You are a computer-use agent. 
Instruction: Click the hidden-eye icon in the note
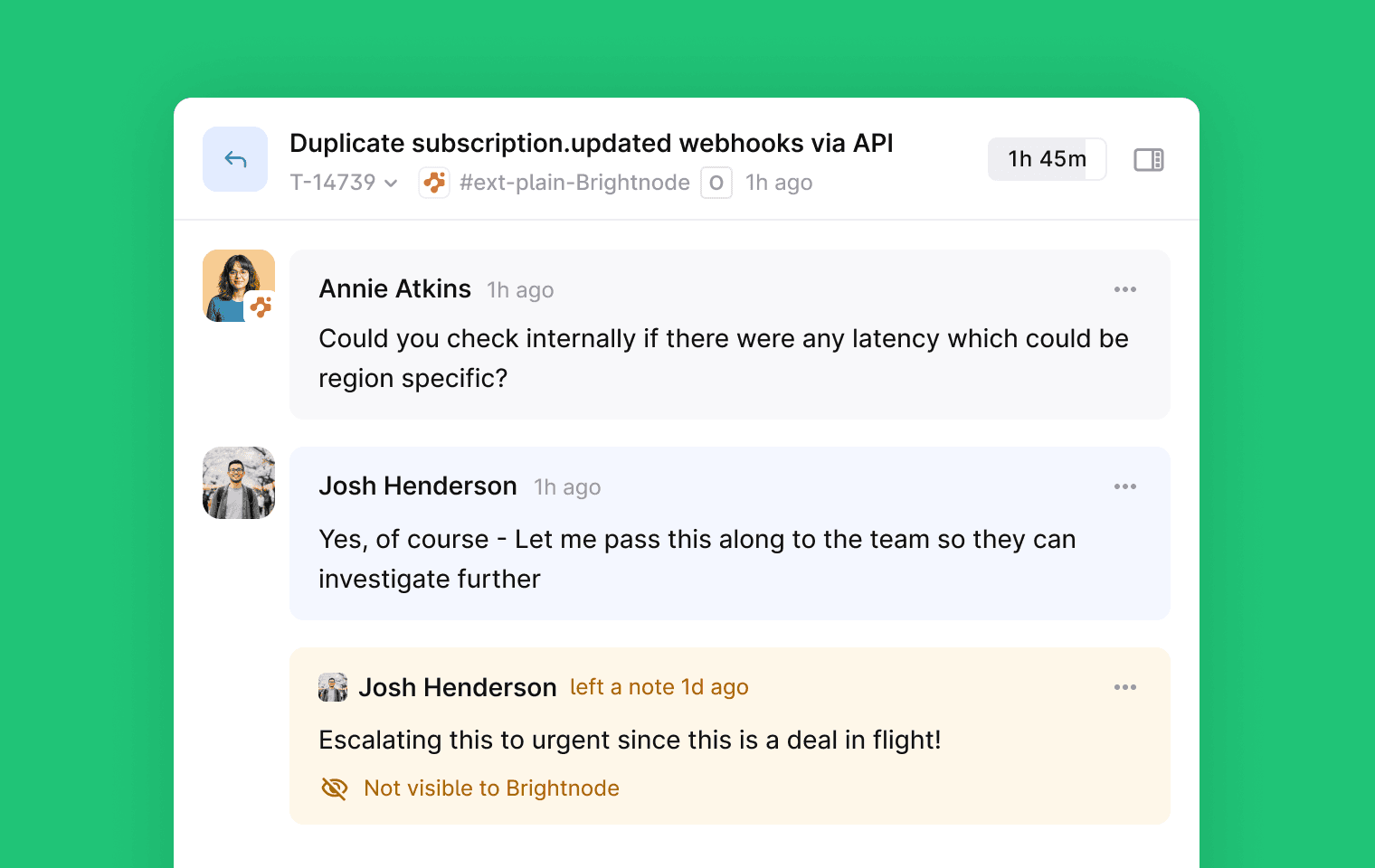pos(334,788)
